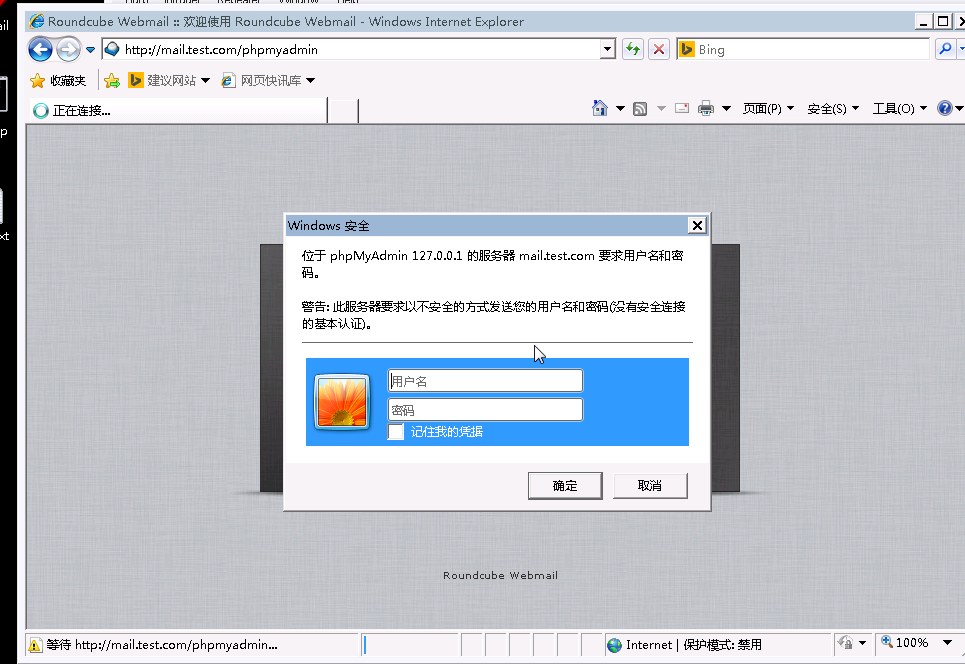
Task: Open the recent pages dropdown arrow
Action: click(90, 50)
